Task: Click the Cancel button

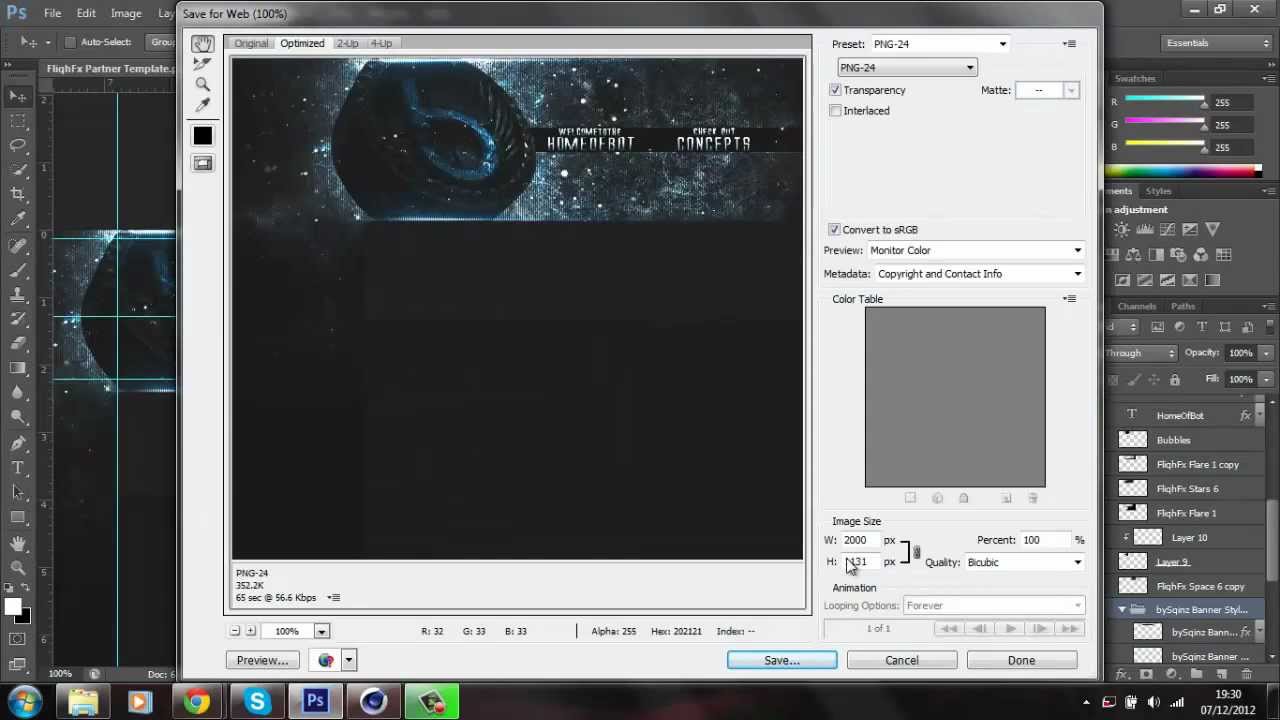Action: point(902,660)
